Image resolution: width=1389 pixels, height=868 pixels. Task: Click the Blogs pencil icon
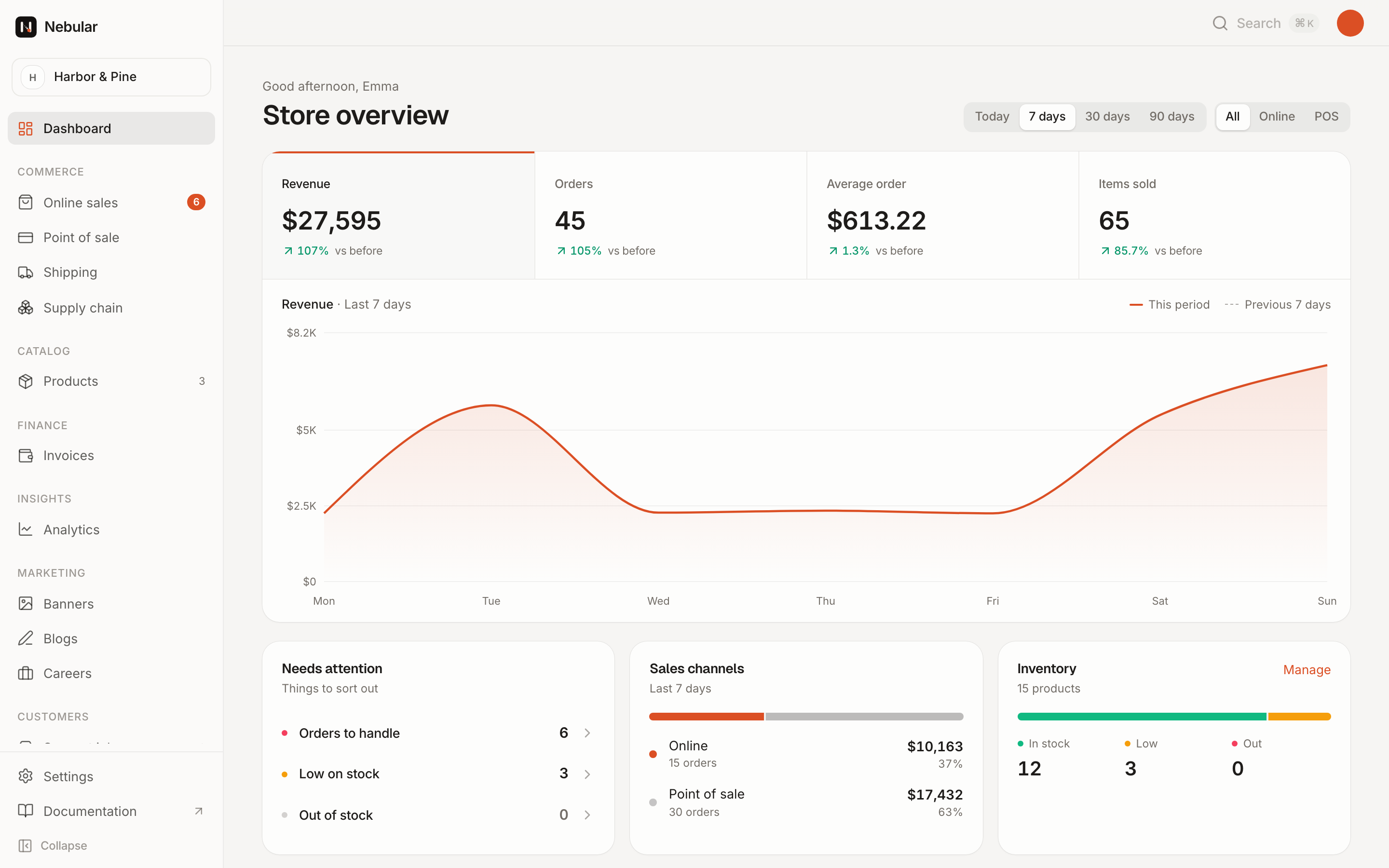(25, 638)
